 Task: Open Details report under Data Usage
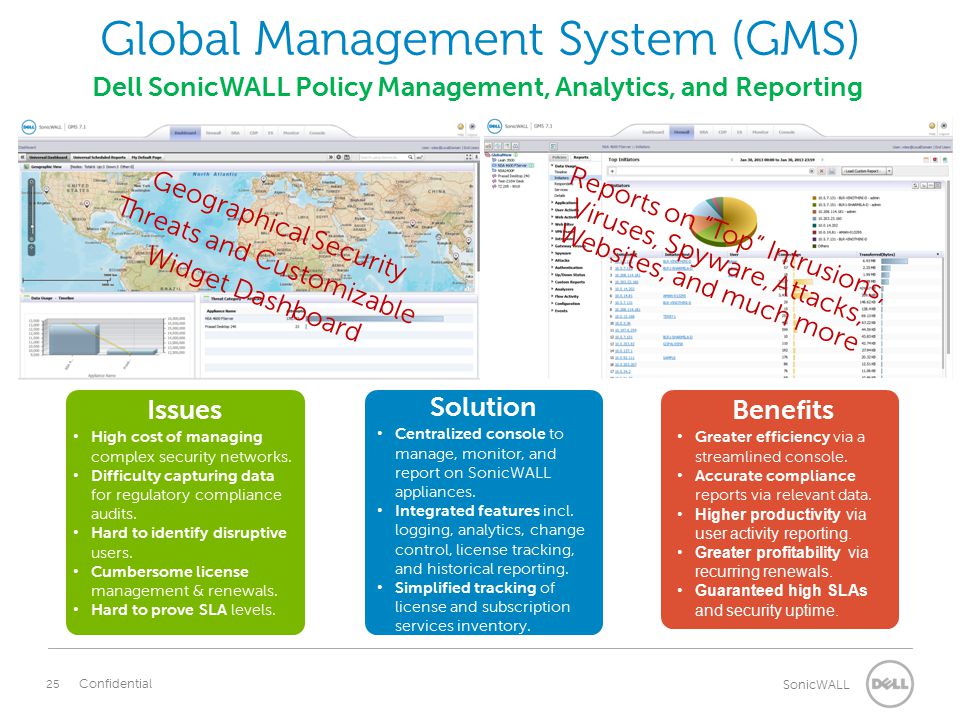(x=560, y=195)
